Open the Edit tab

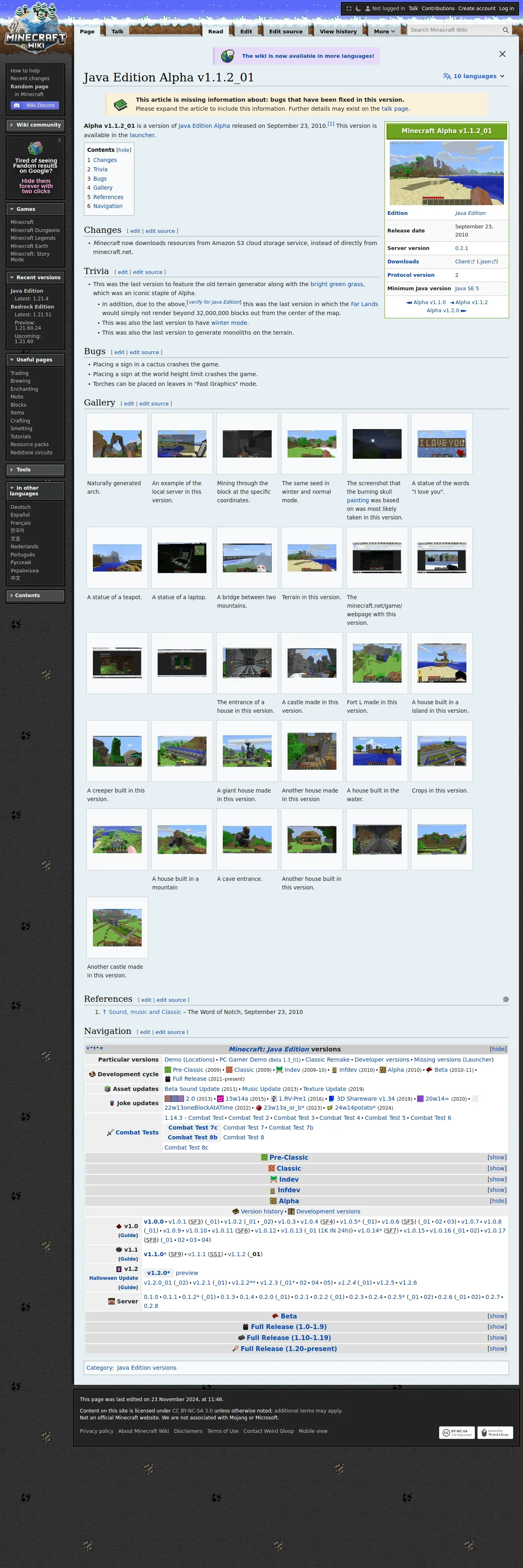246,32
